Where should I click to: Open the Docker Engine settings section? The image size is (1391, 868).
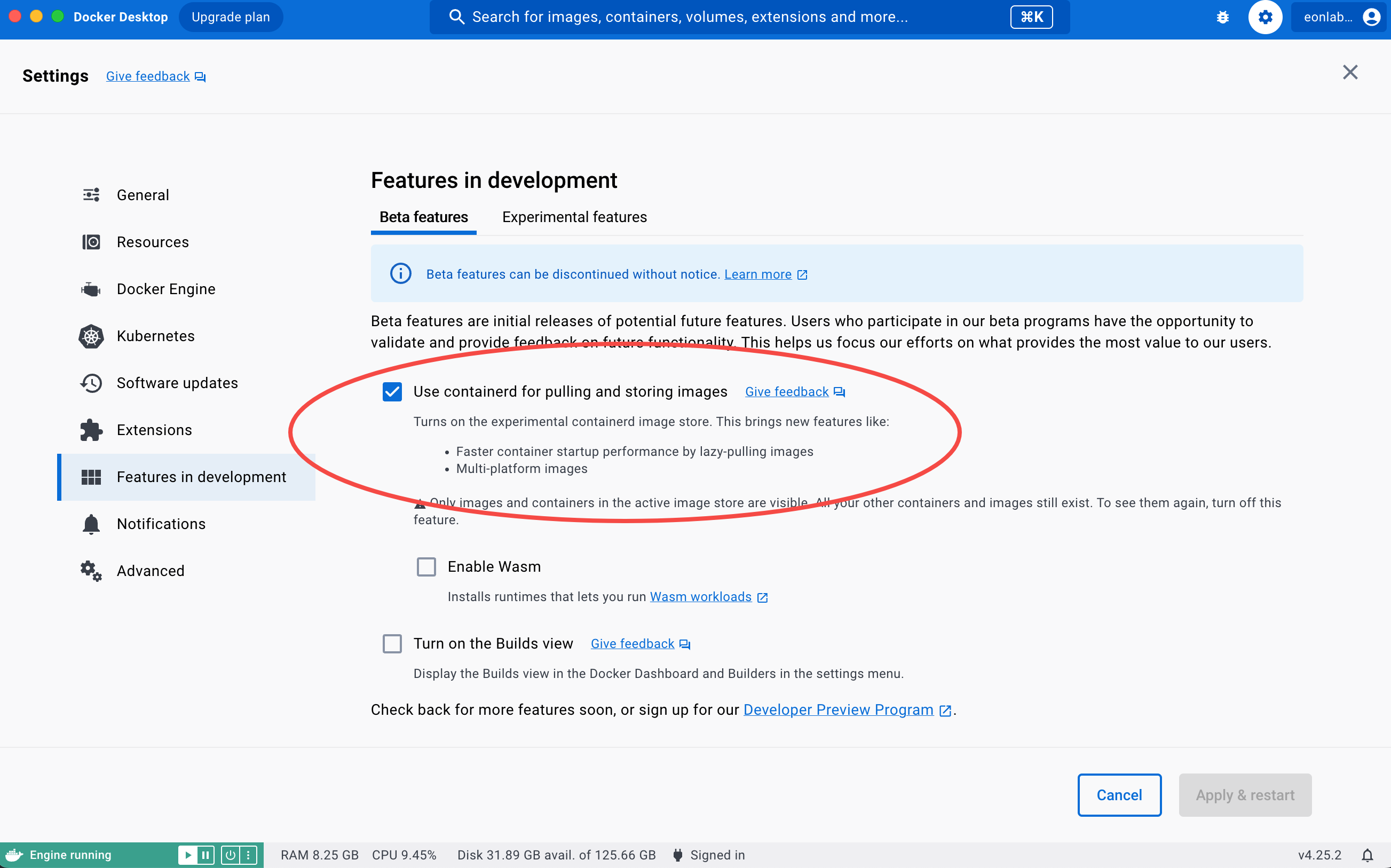pyautogui.click(x=166, y=289)
